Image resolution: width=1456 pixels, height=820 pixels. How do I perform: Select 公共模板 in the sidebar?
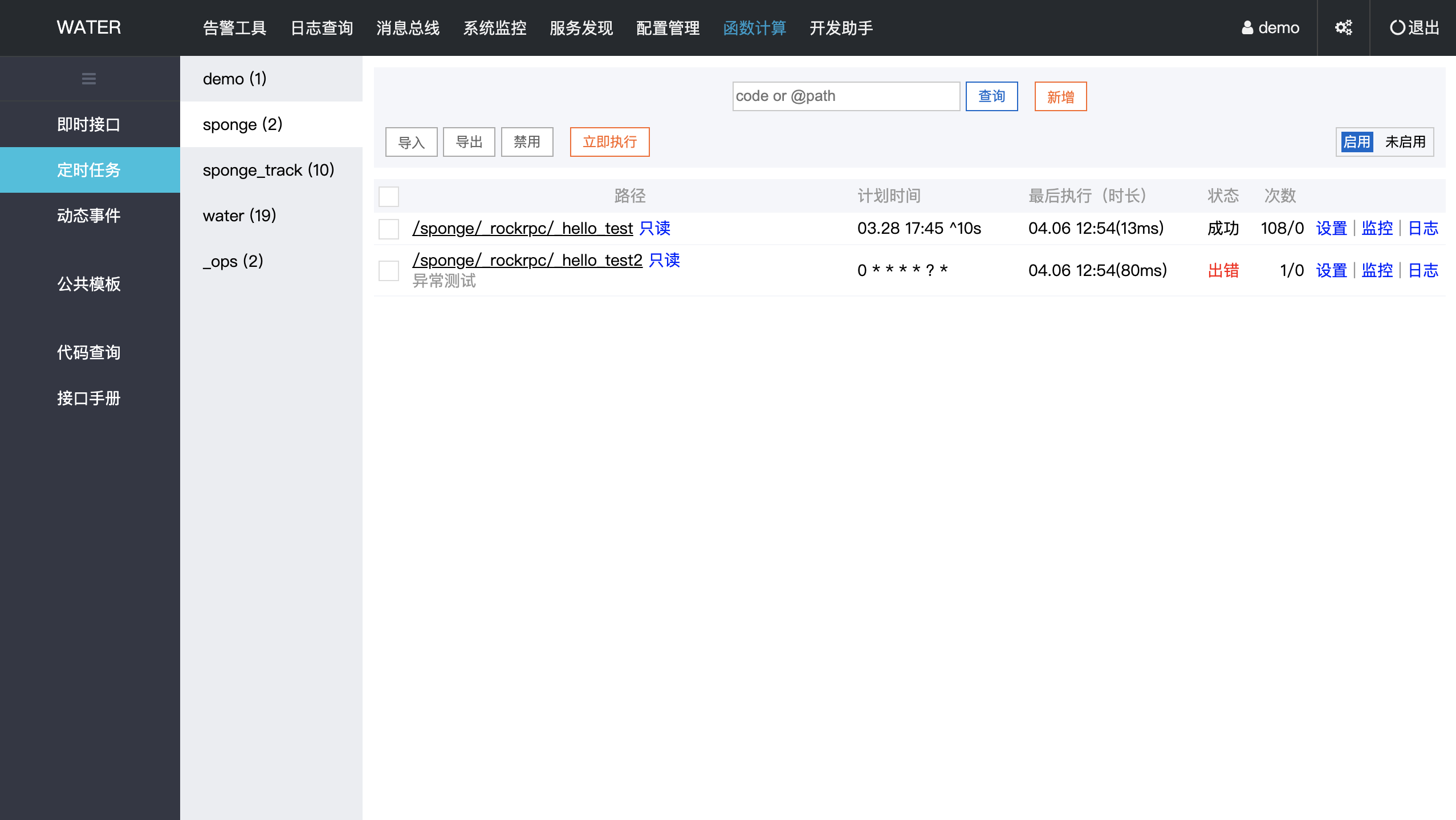tap(90, 284)
